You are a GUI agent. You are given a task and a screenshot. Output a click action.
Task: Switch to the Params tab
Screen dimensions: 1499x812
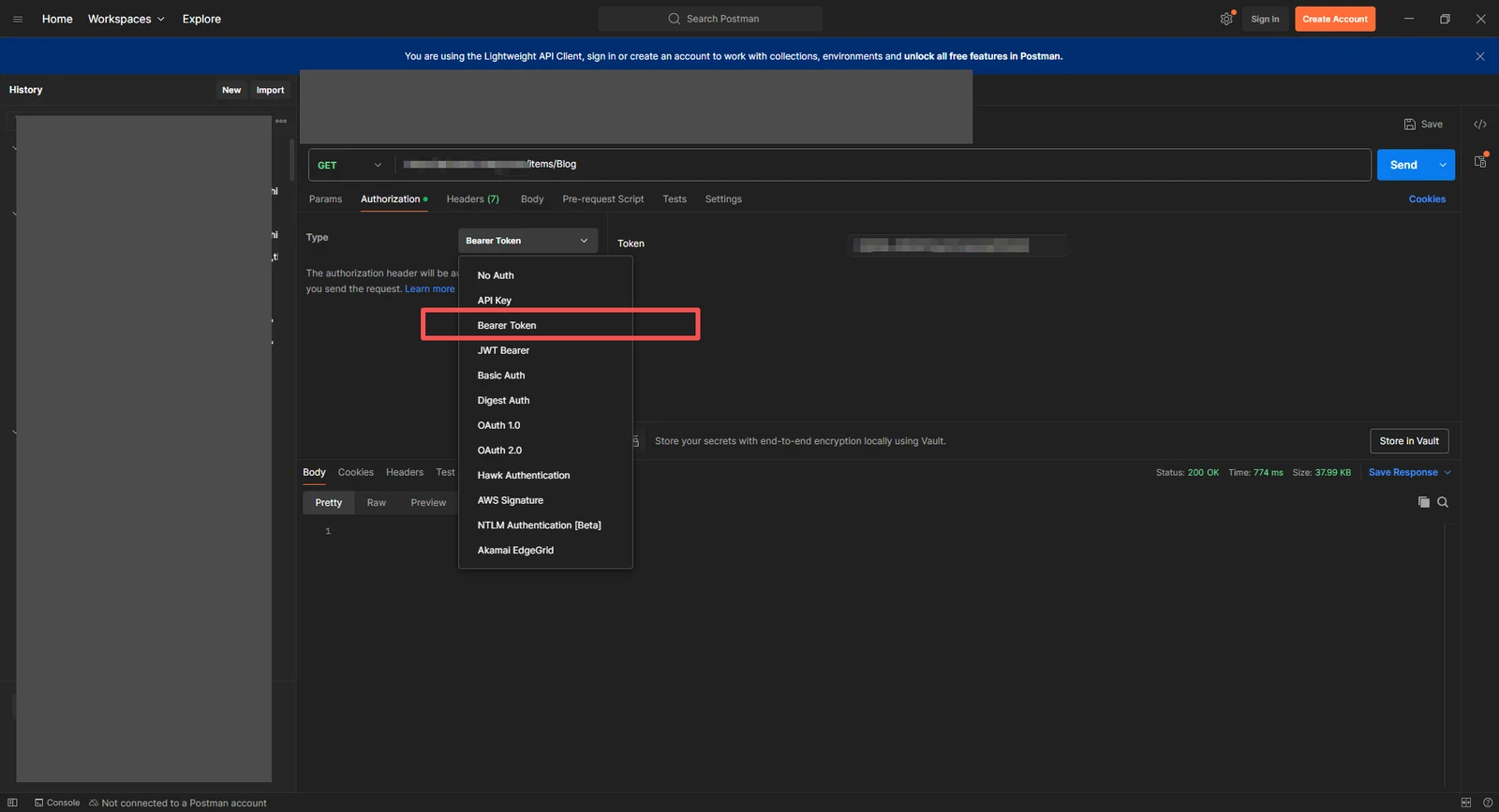pyautogui.click(x=326, y=199)
